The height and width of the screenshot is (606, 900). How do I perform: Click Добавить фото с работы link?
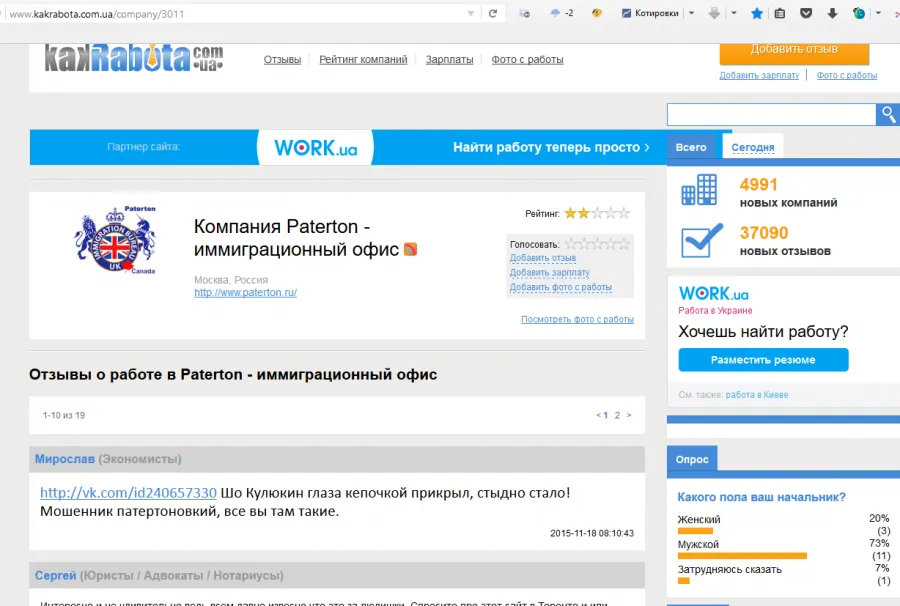click(561, 287)
